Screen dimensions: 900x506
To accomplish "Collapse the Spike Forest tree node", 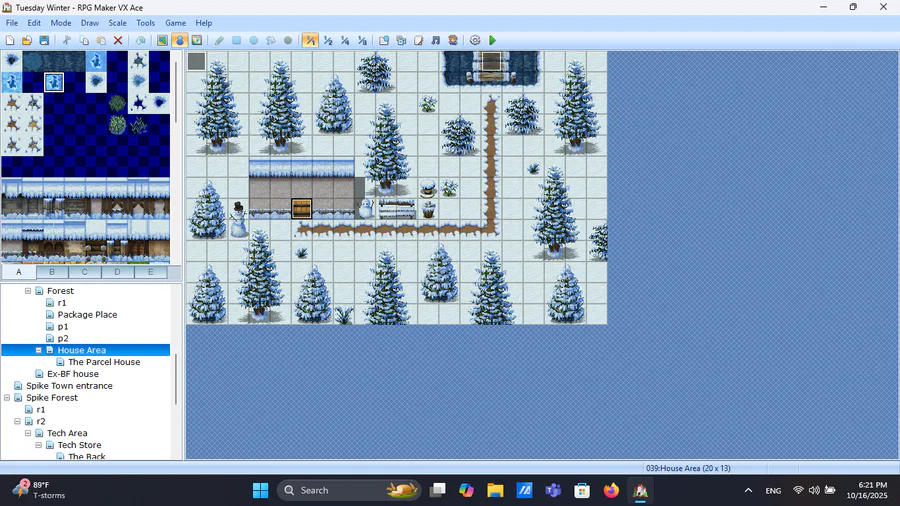I will pyautogui.click(x=7, y=398).
